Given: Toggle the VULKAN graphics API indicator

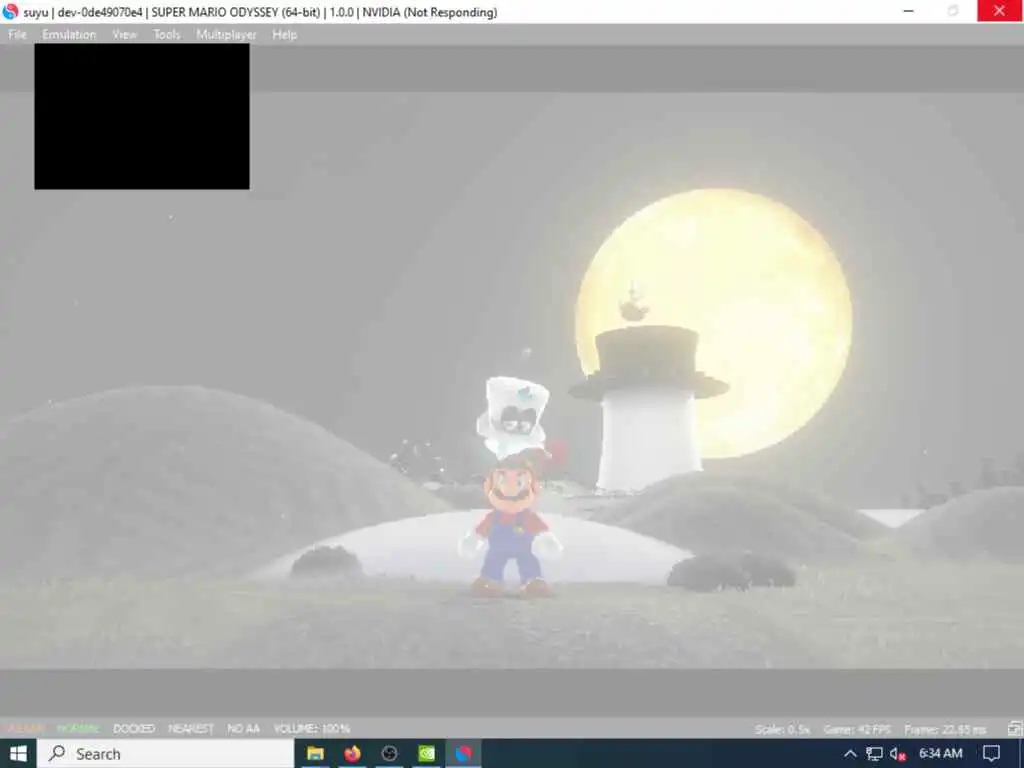Looking at the screenshot, I should tap(25, 728).
